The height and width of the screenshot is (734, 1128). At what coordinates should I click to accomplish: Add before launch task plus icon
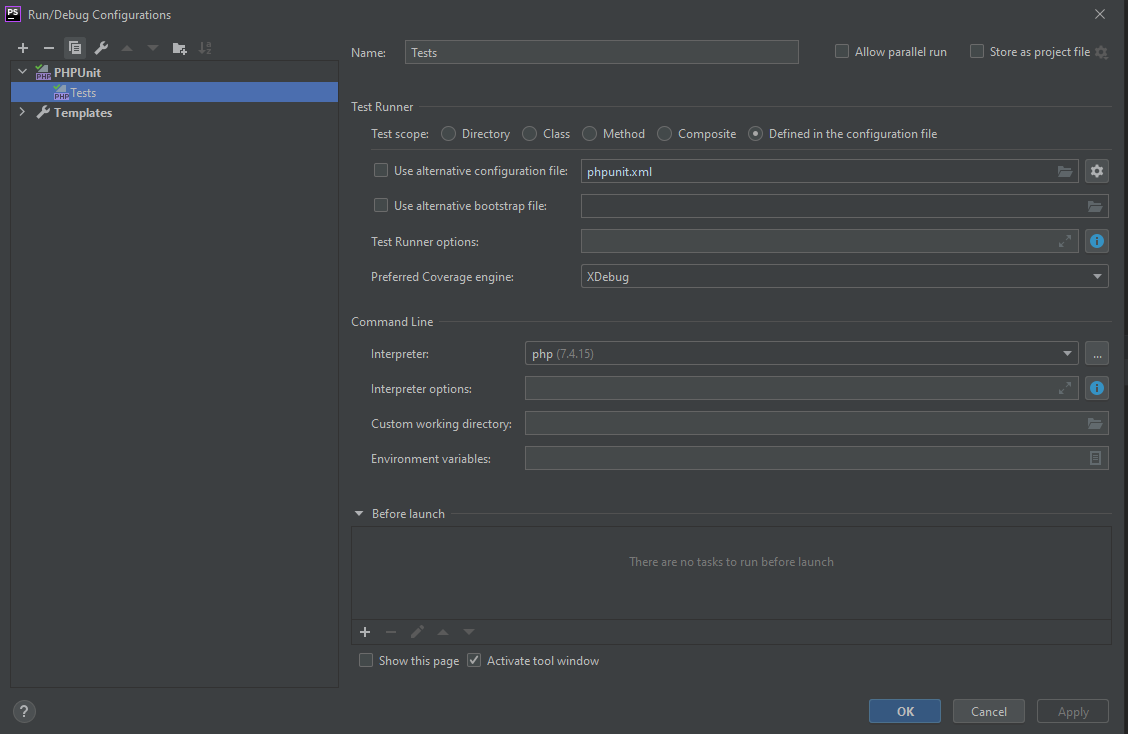365,632
